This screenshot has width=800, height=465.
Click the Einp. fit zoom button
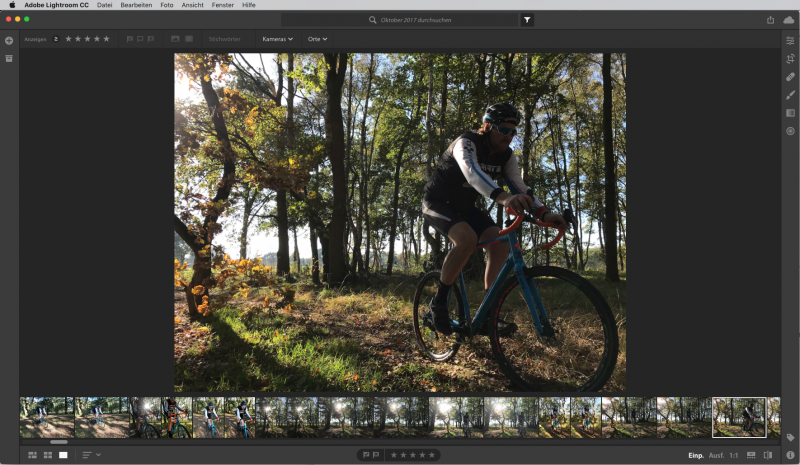[695, 455]
